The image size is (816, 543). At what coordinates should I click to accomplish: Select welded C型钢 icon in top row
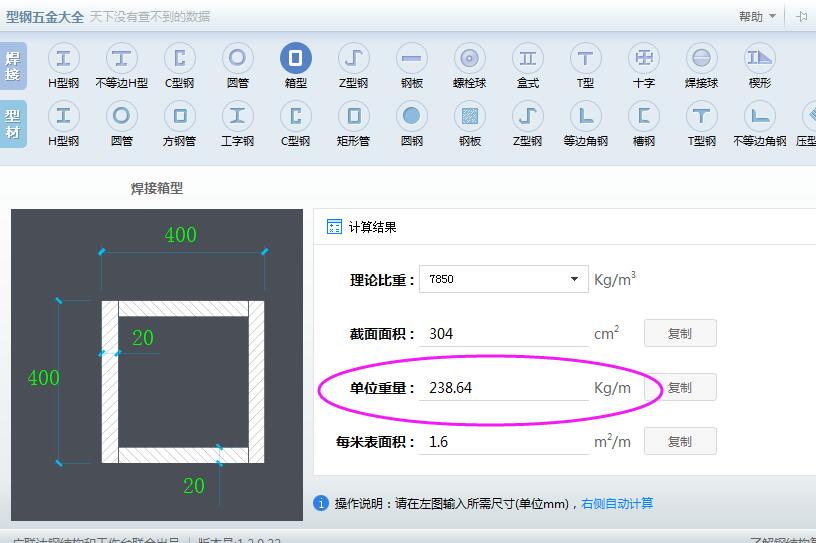pyautogui.click(x=180, y=58)
